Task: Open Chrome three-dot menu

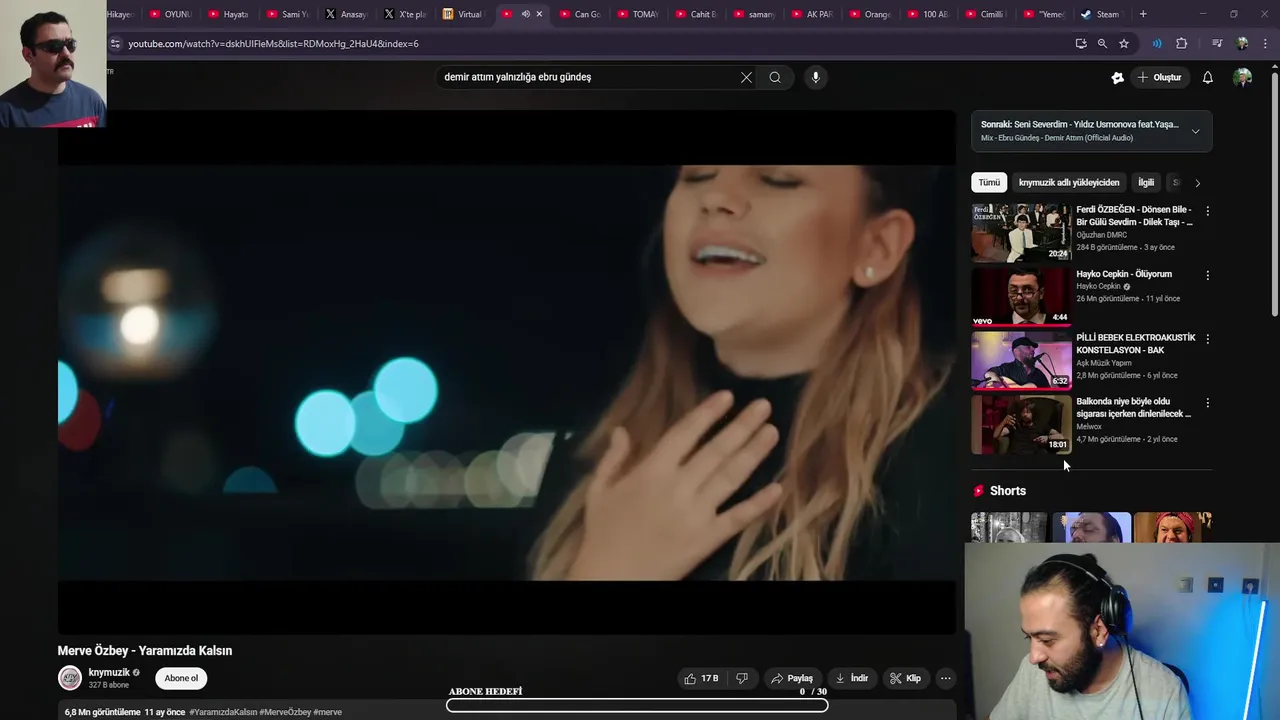Action: pyautogui.click(x=1266, y=44)
